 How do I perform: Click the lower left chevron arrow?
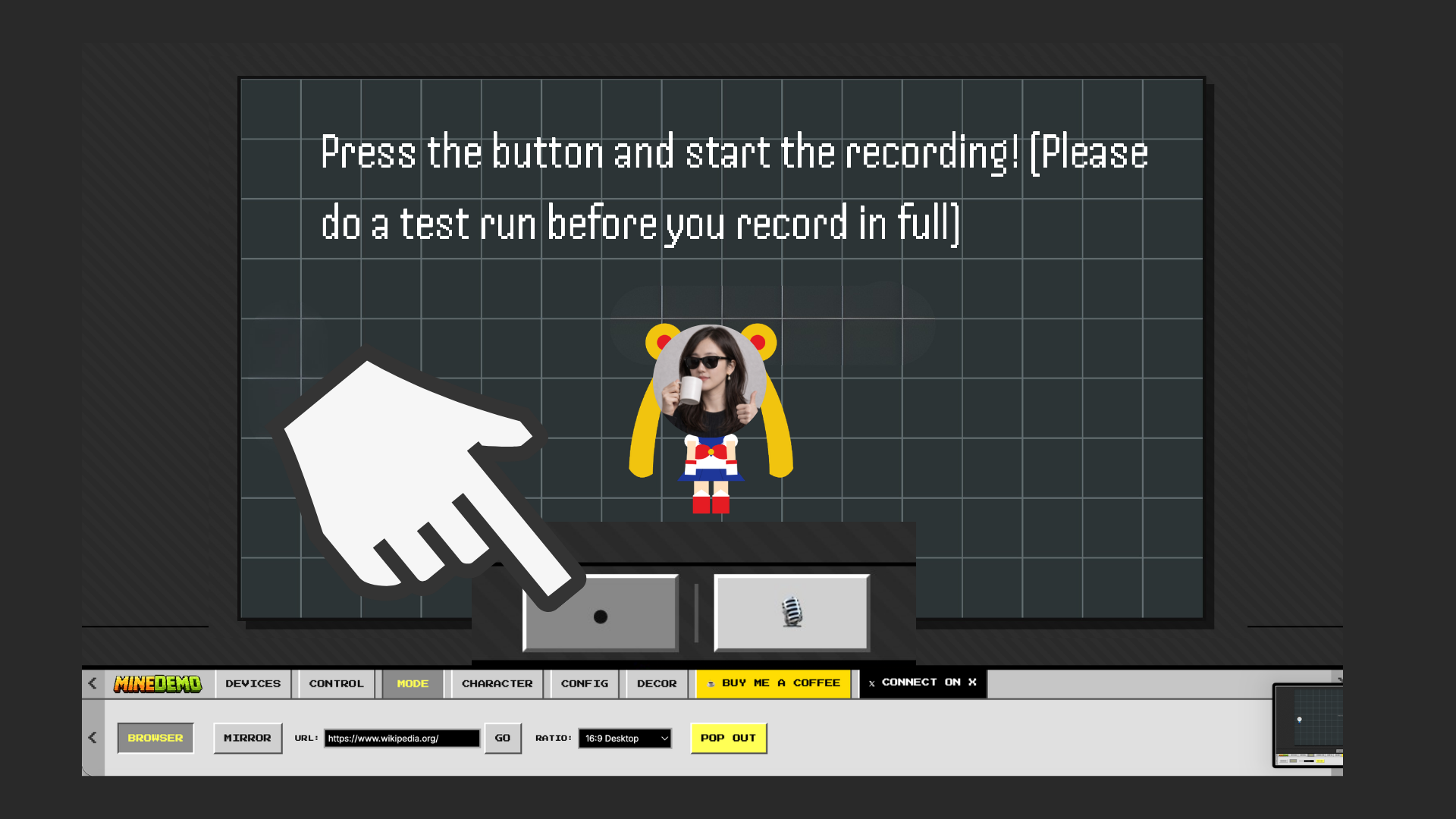coord(93,737)
